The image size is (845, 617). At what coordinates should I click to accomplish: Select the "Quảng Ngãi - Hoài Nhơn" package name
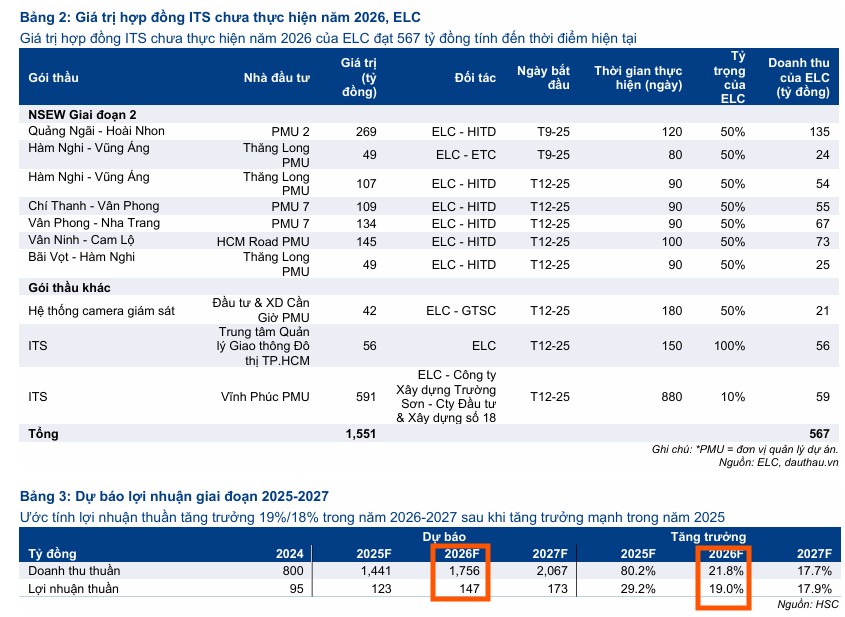click(96, 131)
